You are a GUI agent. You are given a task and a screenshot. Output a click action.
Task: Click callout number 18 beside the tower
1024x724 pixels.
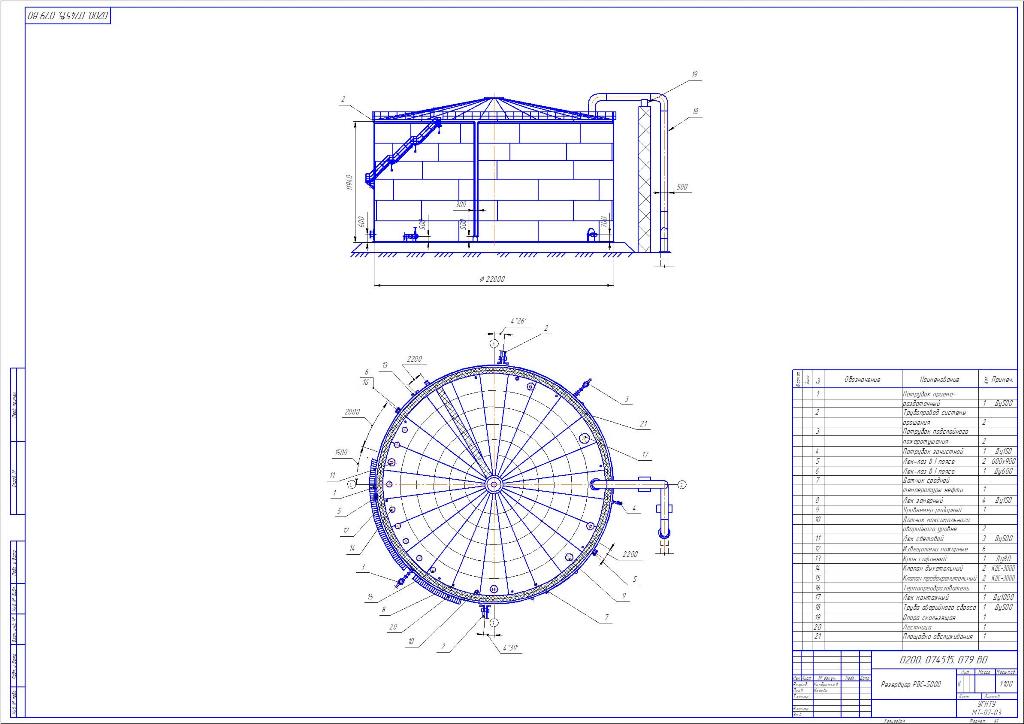click(695, 112)
